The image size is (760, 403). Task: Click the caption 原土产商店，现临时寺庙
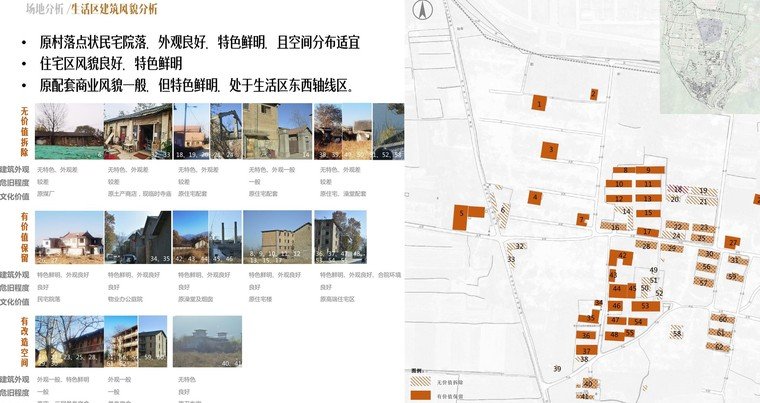click(140, 193)
